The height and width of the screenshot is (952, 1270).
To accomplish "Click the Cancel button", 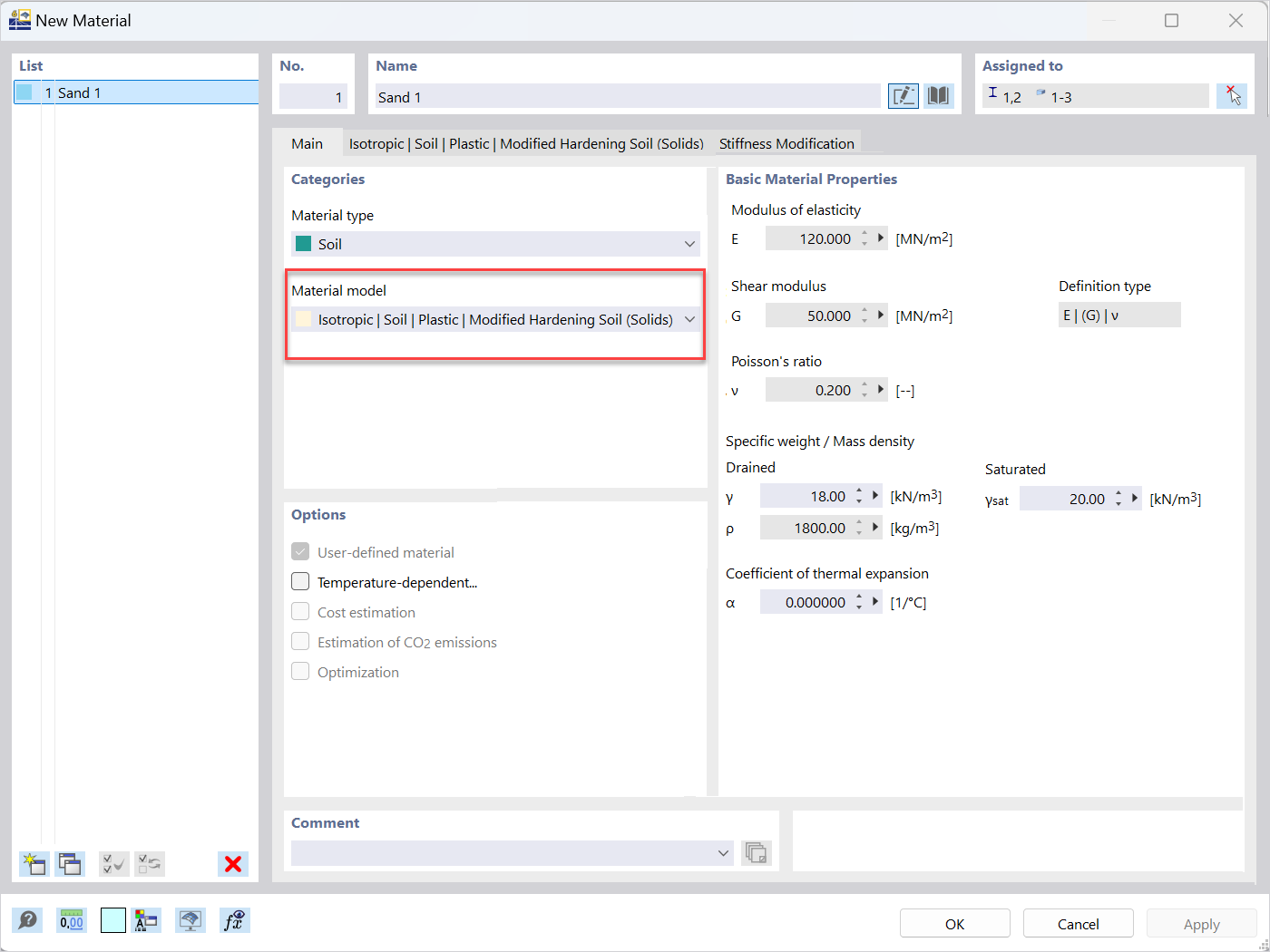I will point(1078,924).
